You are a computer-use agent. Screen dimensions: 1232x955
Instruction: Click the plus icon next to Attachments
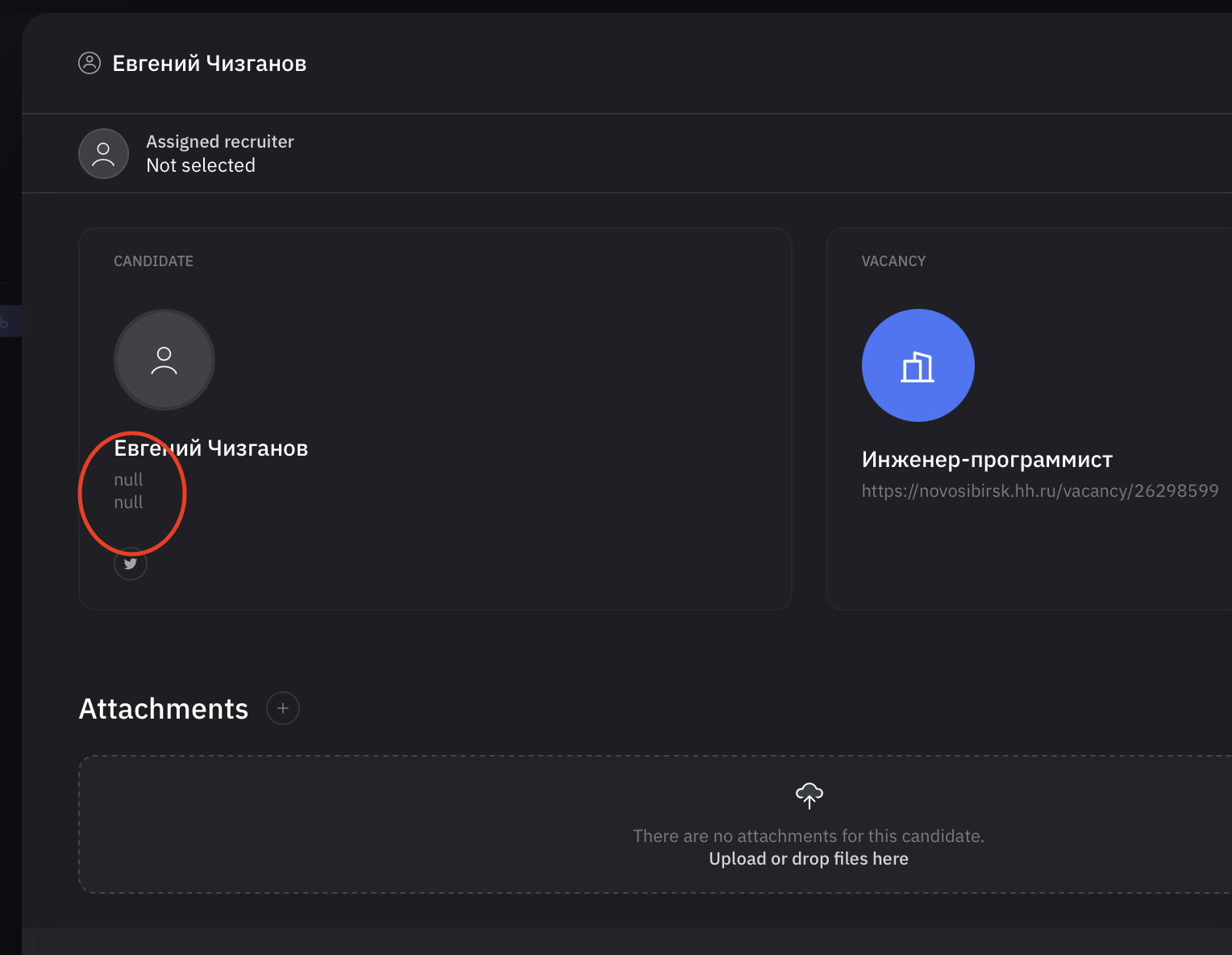pyautogui.click(x=283, y=708)
